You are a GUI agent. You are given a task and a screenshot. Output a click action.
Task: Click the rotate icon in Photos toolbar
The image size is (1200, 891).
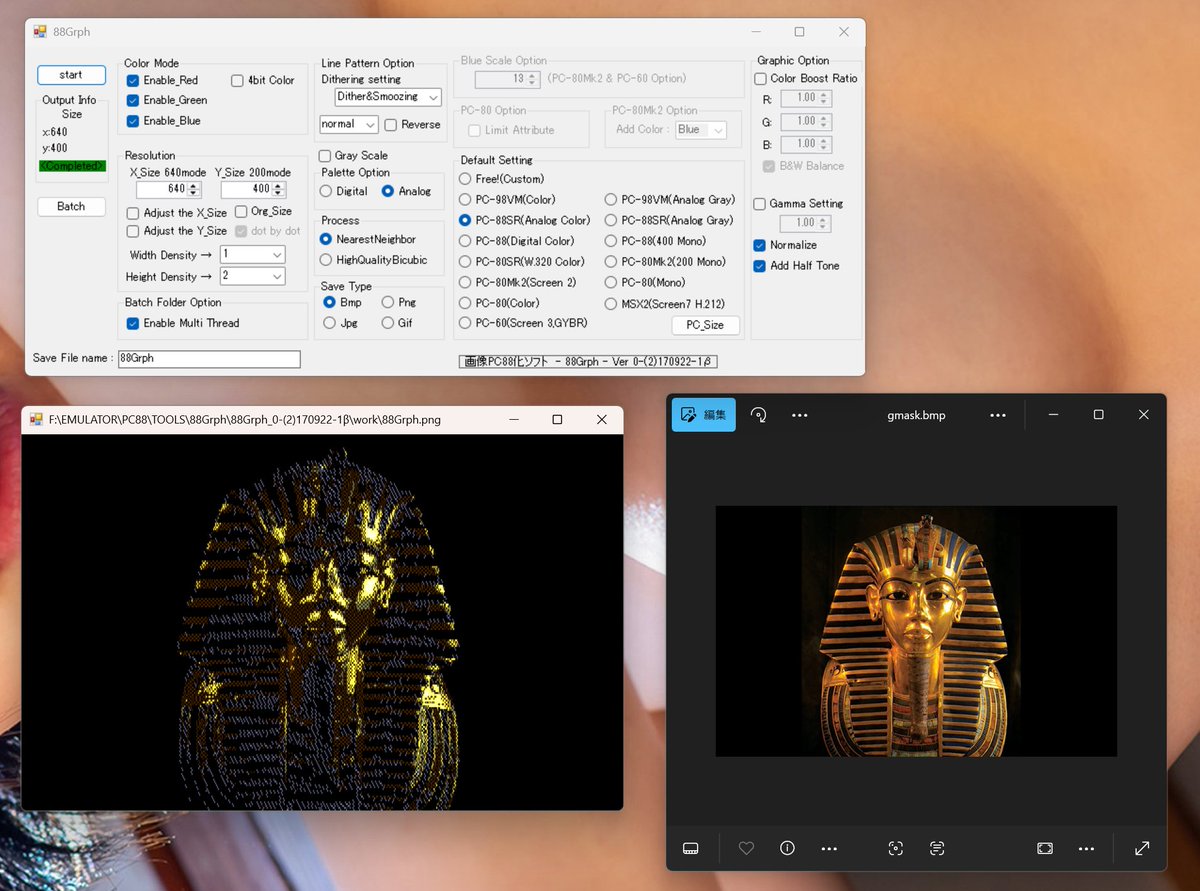click(758, 414)
